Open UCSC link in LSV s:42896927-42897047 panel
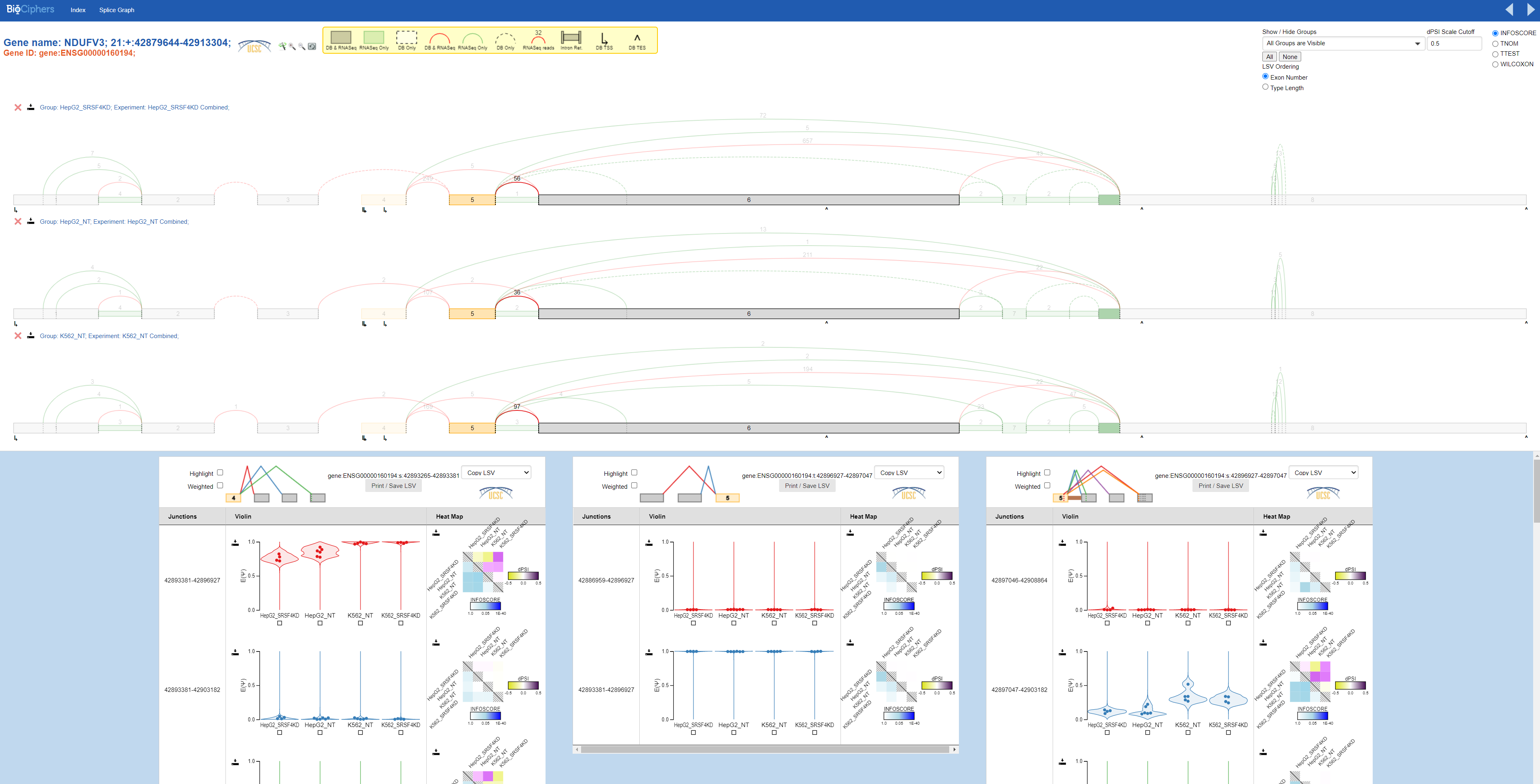The image size is (1540, 784). (1323, 493)
